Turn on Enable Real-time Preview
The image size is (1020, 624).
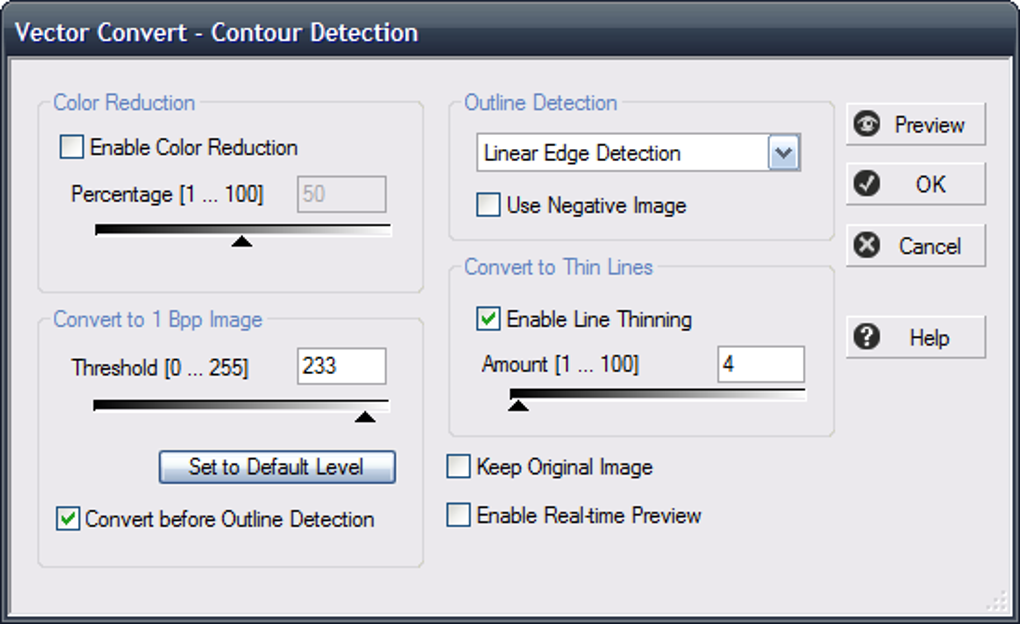(x=458, y=515)
